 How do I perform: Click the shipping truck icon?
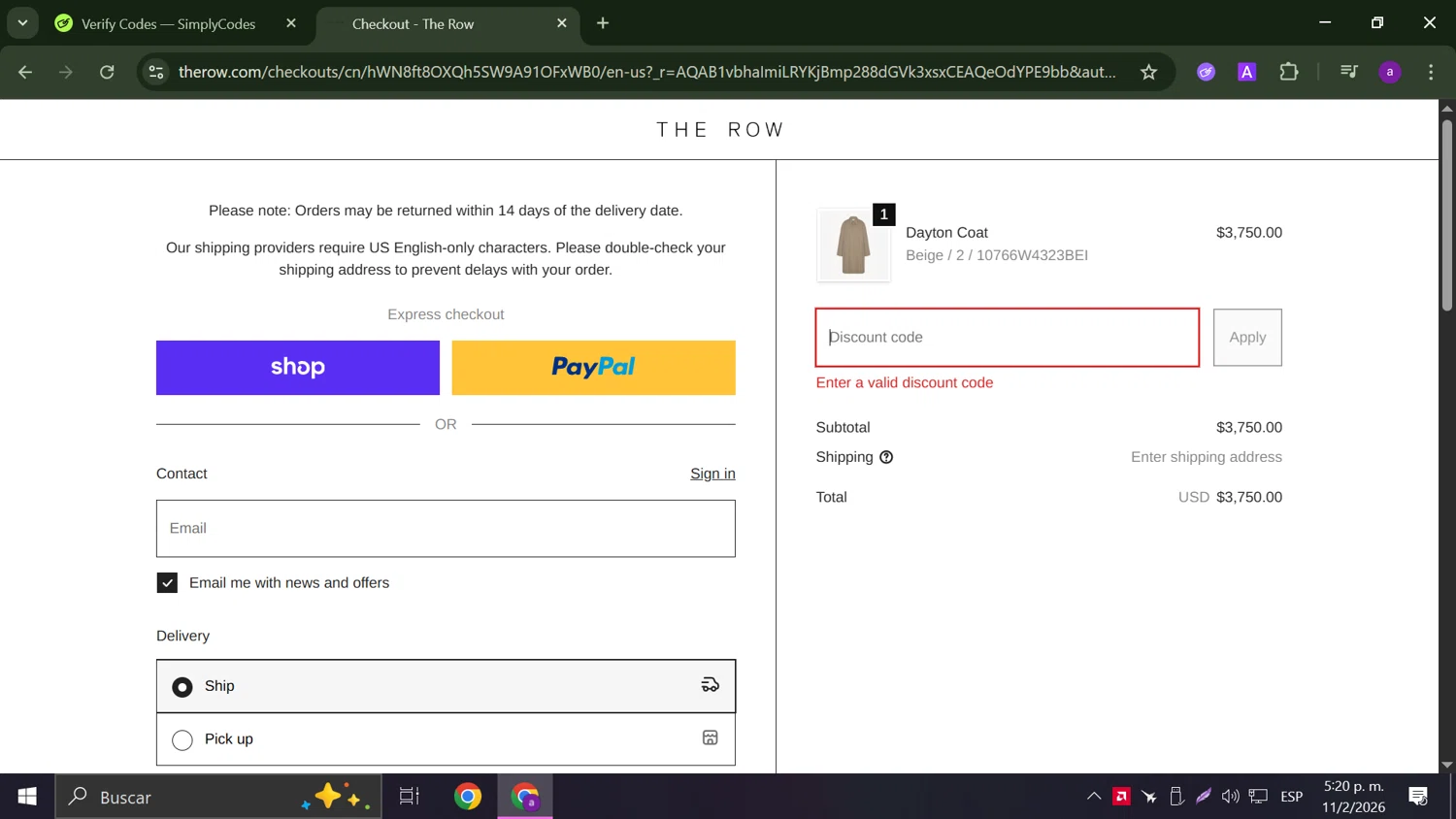[x=710, y=685]
